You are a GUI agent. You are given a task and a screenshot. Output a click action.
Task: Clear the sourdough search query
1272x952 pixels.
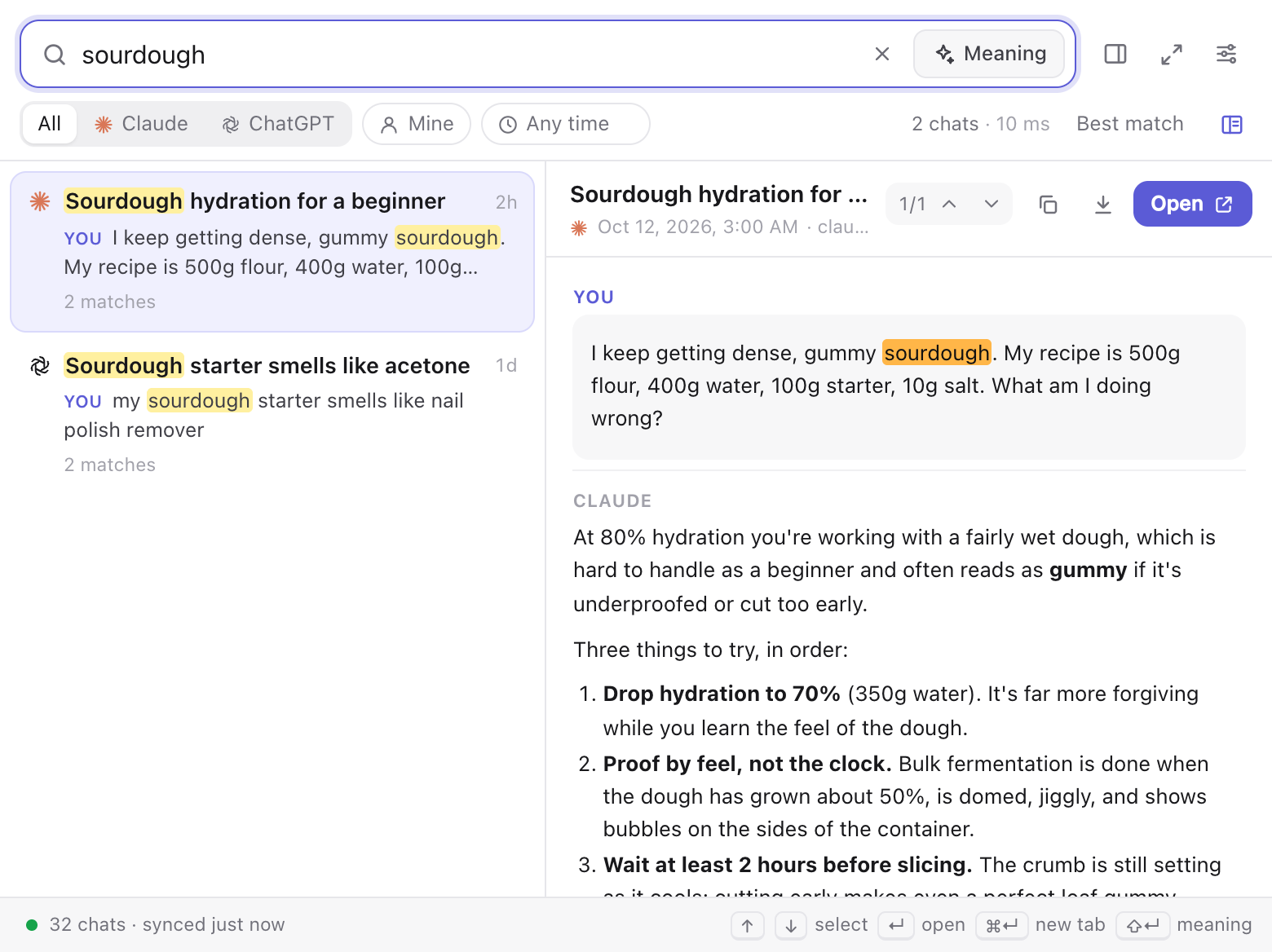coord(882,54)
